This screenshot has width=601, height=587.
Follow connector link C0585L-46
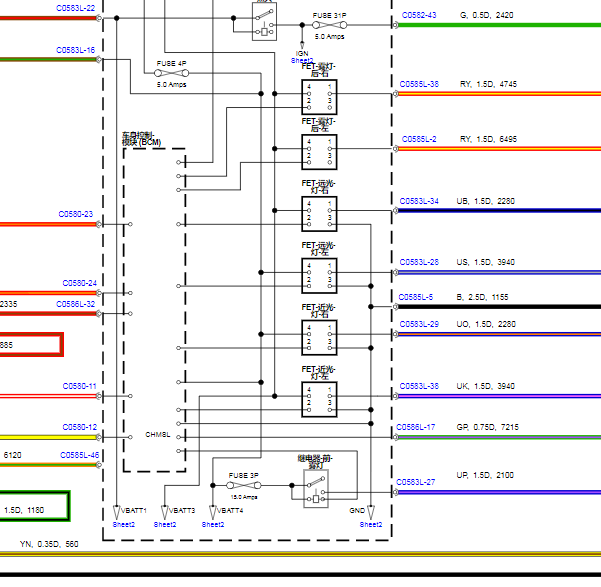[80, 455]
